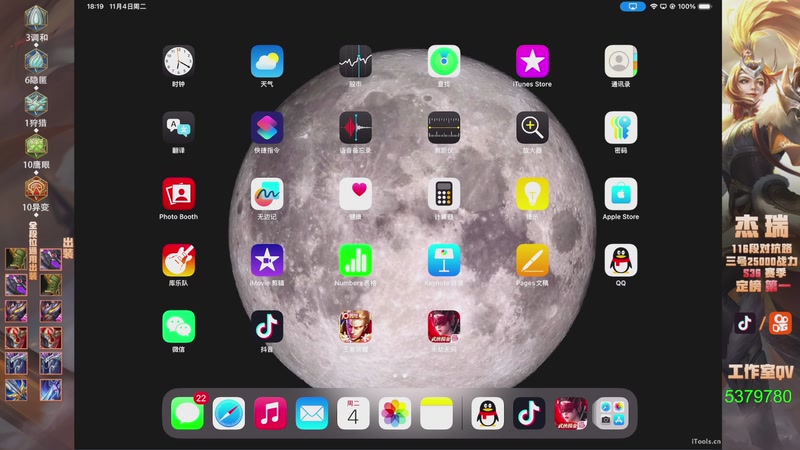Open Messages in the dock with 22 badge
This screenshot has width=800, height=450.
pyautogui.click(x=187, y=413)
